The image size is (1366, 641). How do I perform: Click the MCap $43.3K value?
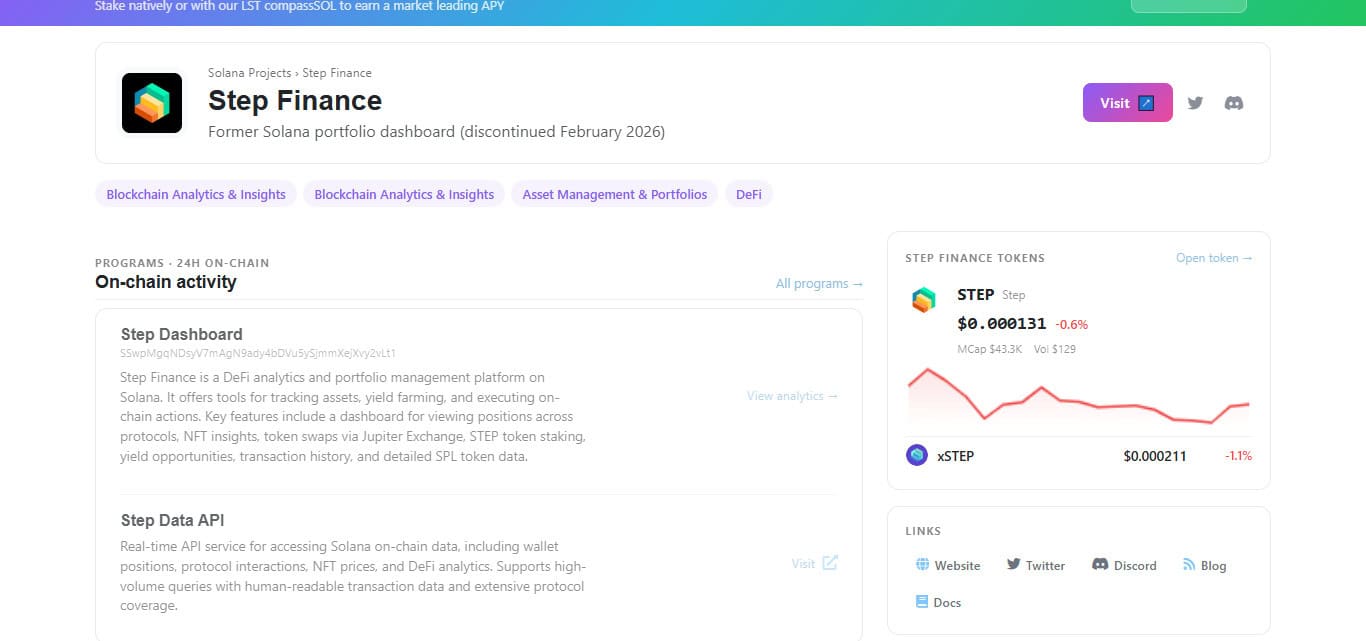pyautogui.click(x=990, y=349)
